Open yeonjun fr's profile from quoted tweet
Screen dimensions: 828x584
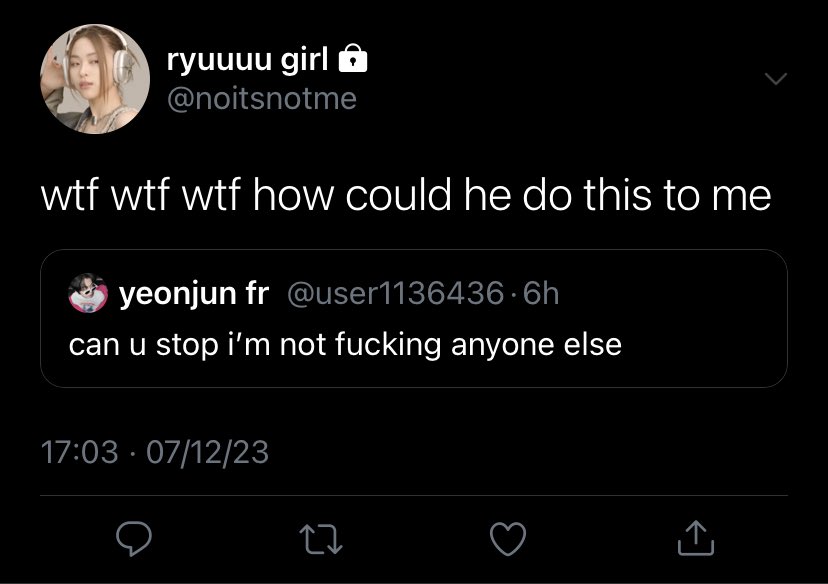coord(194,294)
